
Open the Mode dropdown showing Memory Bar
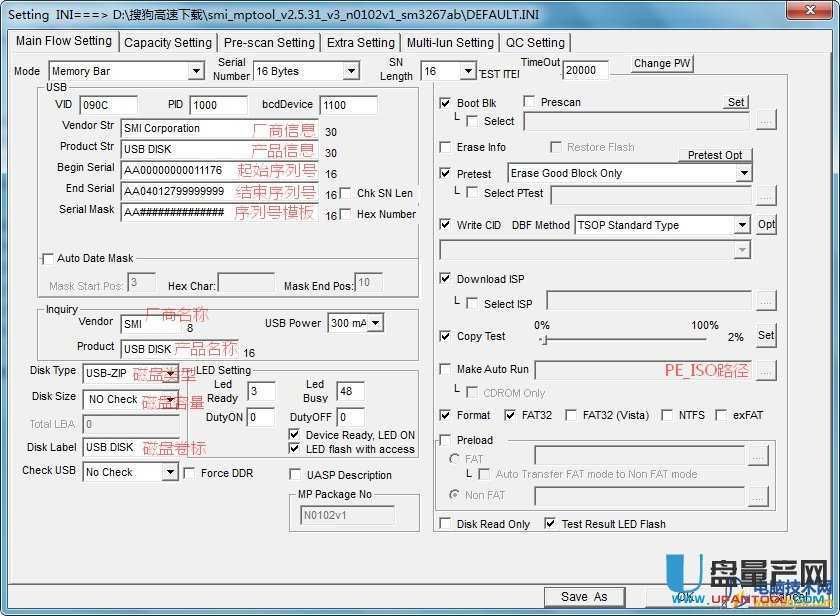(x=196, y=72)
